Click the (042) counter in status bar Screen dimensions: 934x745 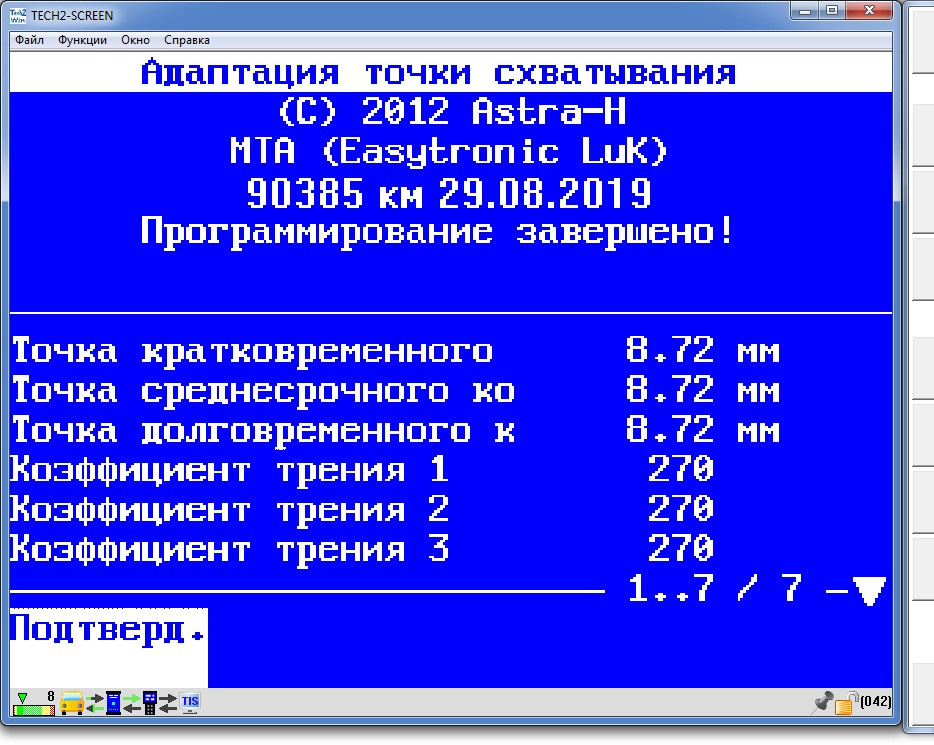point(875,703)
